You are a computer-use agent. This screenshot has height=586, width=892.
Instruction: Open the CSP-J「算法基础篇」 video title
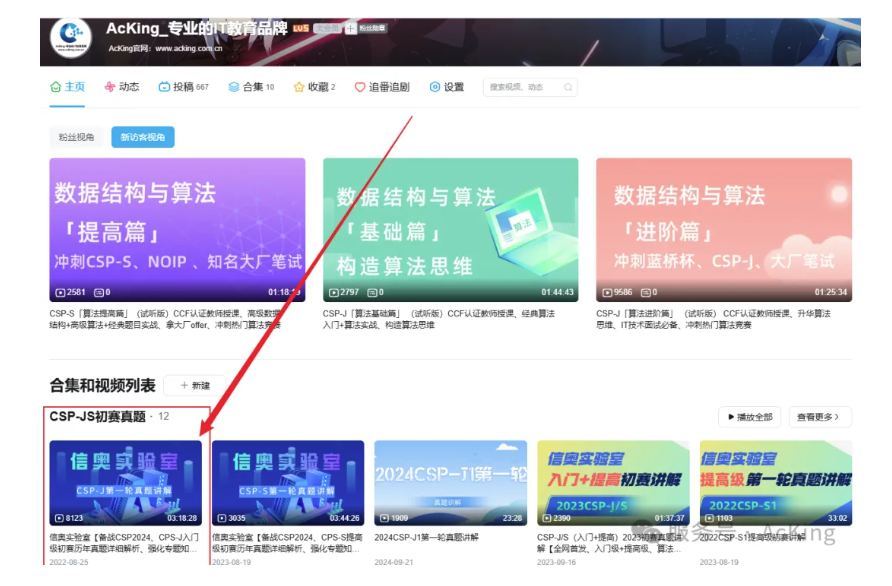tap(439, 319)
